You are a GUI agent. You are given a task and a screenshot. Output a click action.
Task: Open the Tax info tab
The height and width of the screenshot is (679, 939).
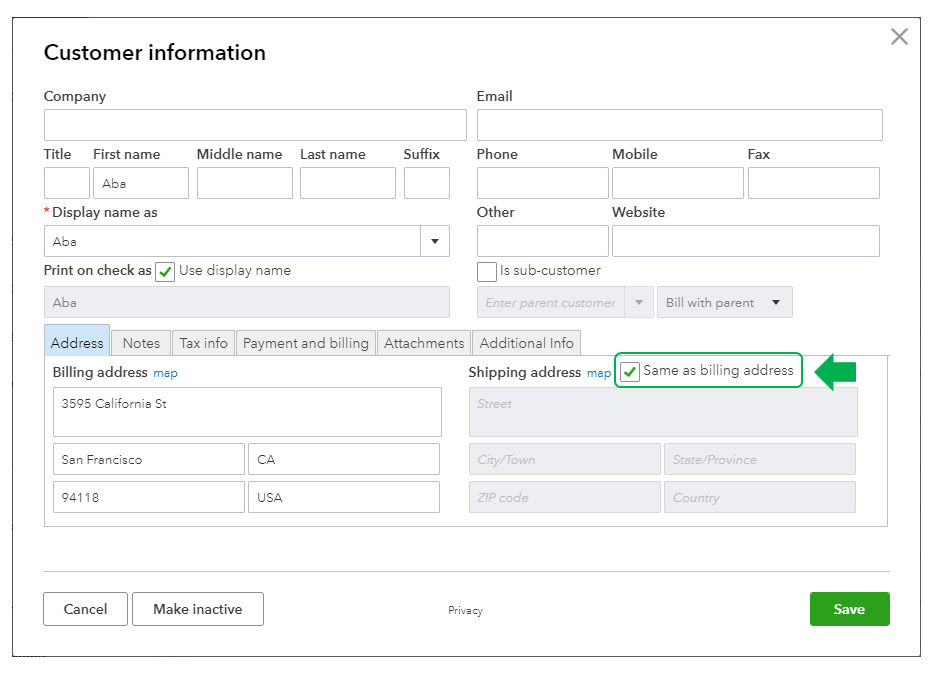pos(203,343)
